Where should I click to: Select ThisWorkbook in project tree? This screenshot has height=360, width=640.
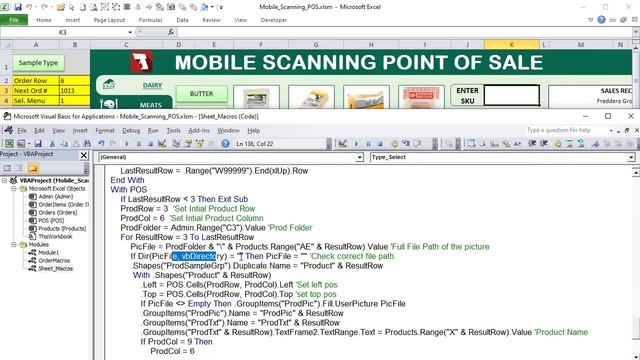click(x=55, y=236)
